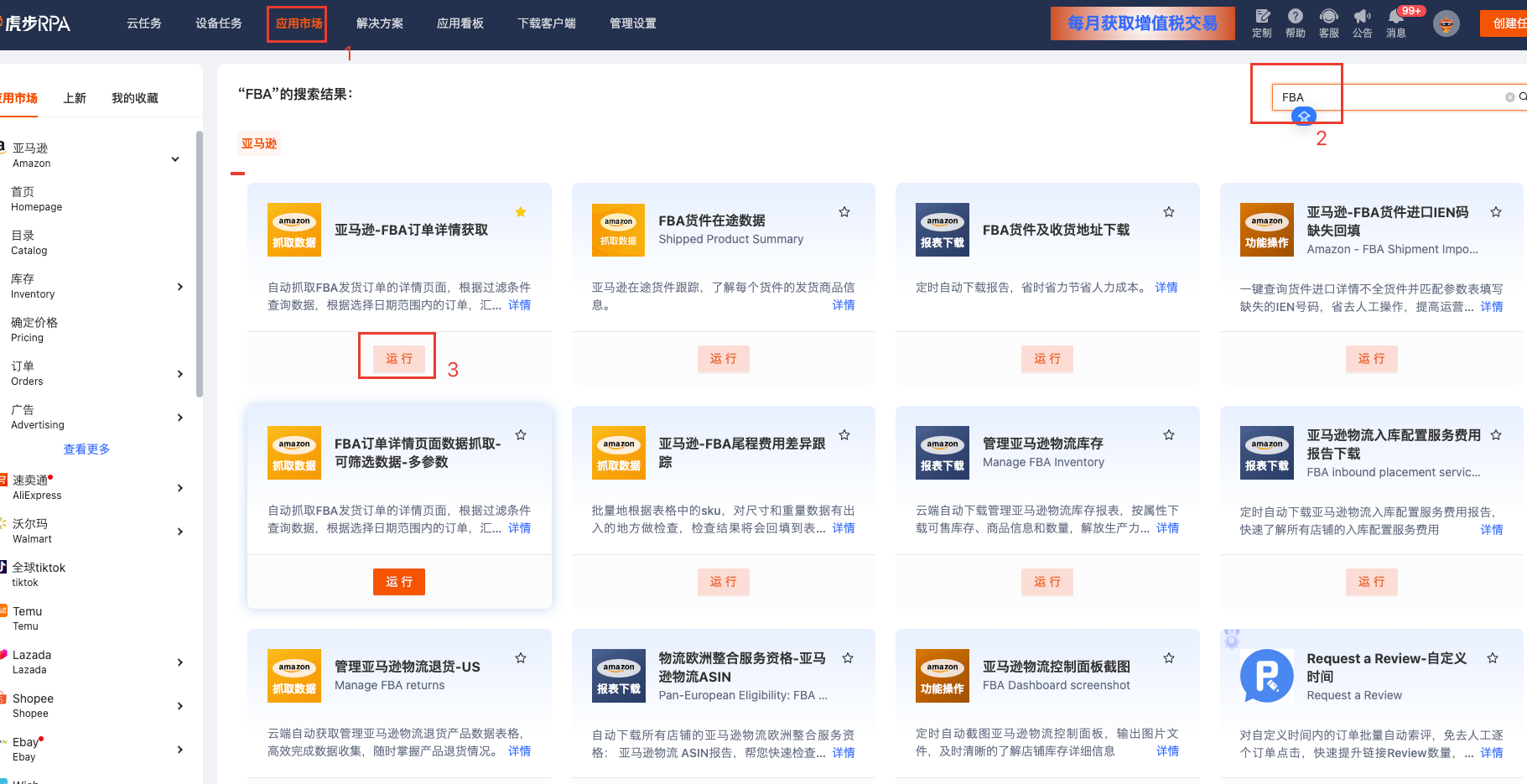This screenshot has height=784, width=1527.
Task: Run the FBA订单详情页面数据抓取 app
Action: click(x=399, y=582)
